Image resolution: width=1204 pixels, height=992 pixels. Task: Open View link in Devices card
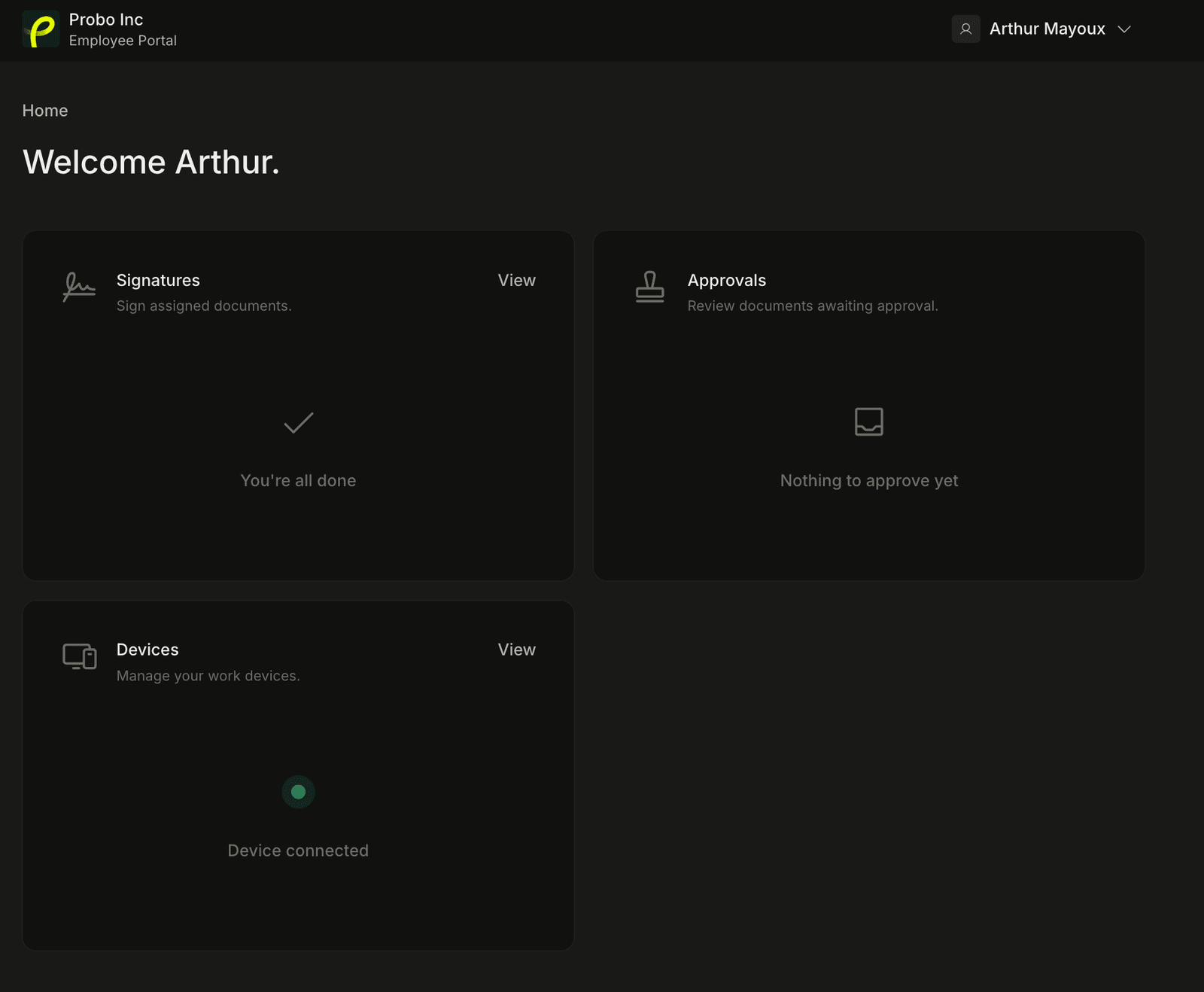coord(517,650)
